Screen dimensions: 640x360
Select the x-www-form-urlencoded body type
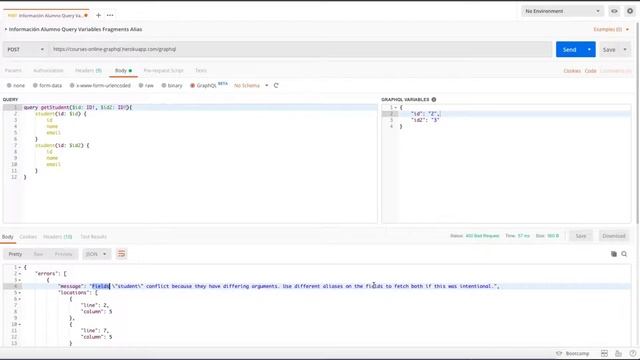[x=100, y=85]
